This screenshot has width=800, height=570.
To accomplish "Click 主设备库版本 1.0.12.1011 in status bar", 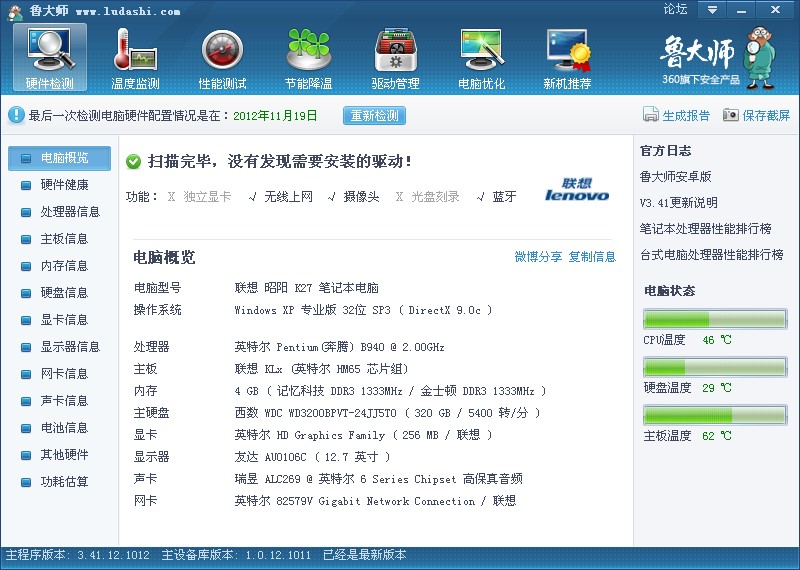I will point(236,555).
